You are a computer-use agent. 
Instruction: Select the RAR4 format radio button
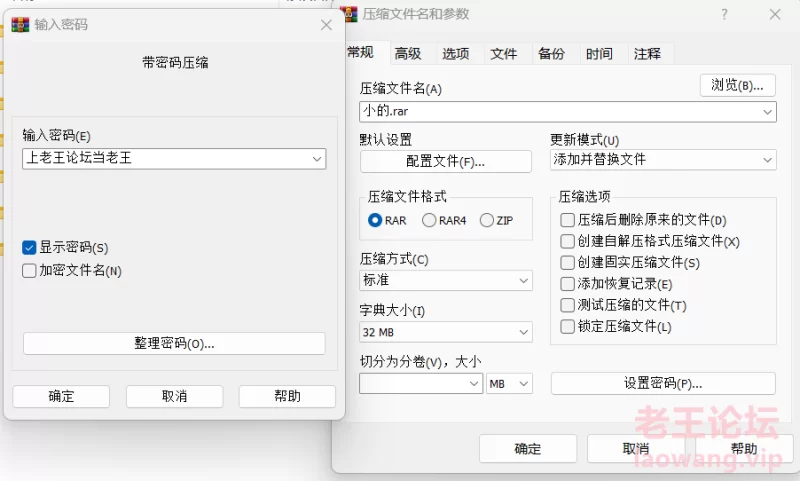(429, 220)
